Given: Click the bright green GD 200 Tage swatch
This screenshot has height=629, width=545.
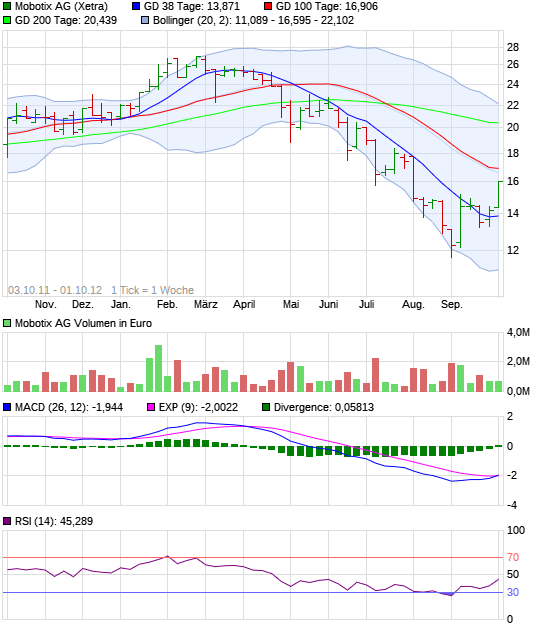Looking at the screenshot, I should (x=7, y=20).
